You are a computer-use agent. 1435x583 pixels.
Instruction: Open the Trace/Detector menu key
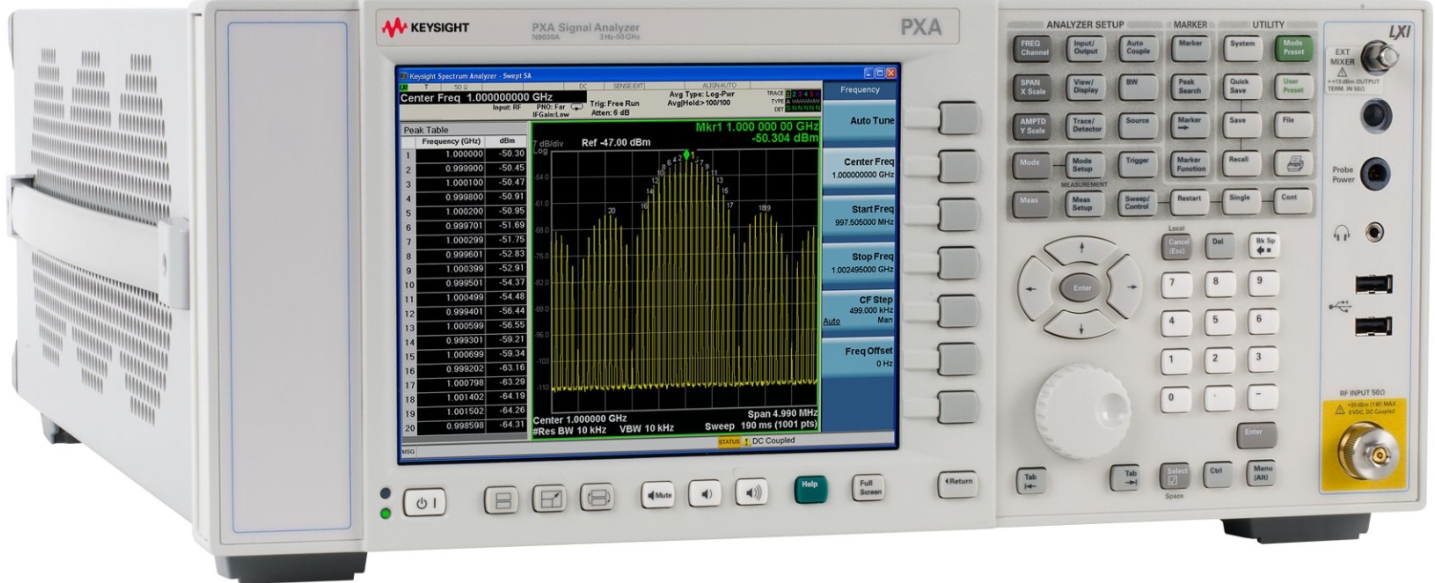(x=1081, y=126)
